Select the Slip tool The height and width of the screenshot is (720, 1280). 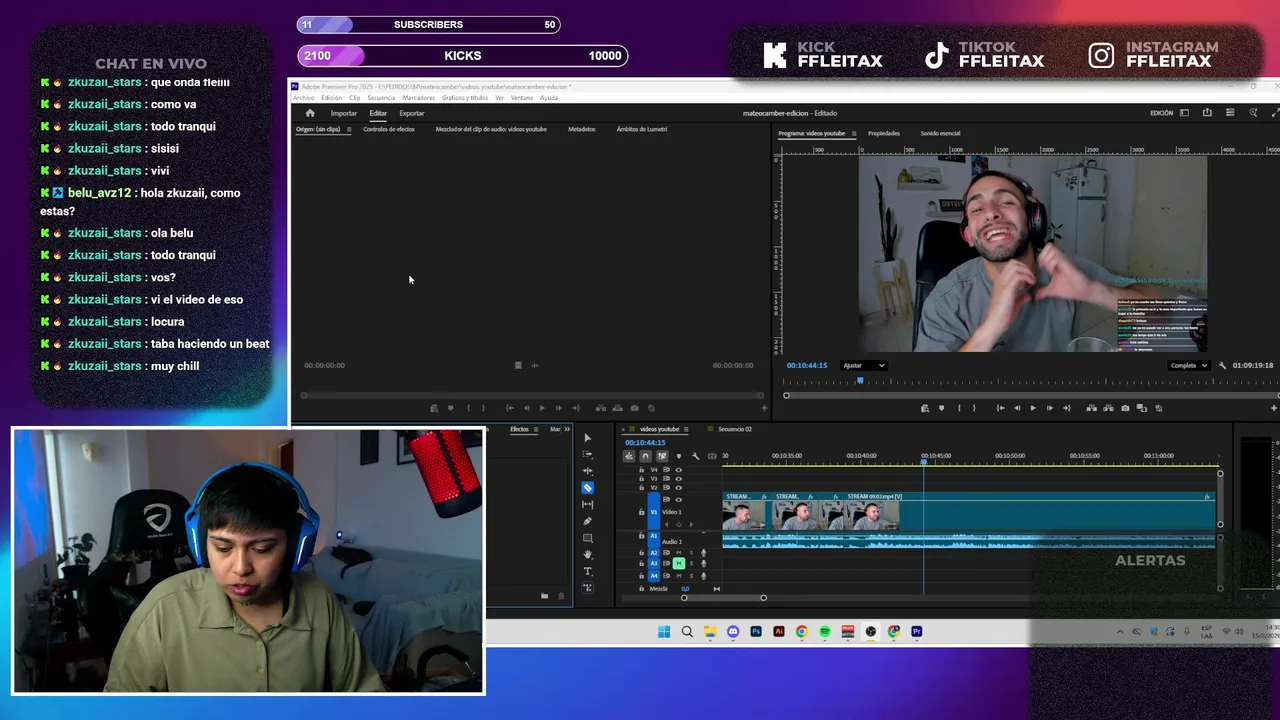(x=588, y=504)
